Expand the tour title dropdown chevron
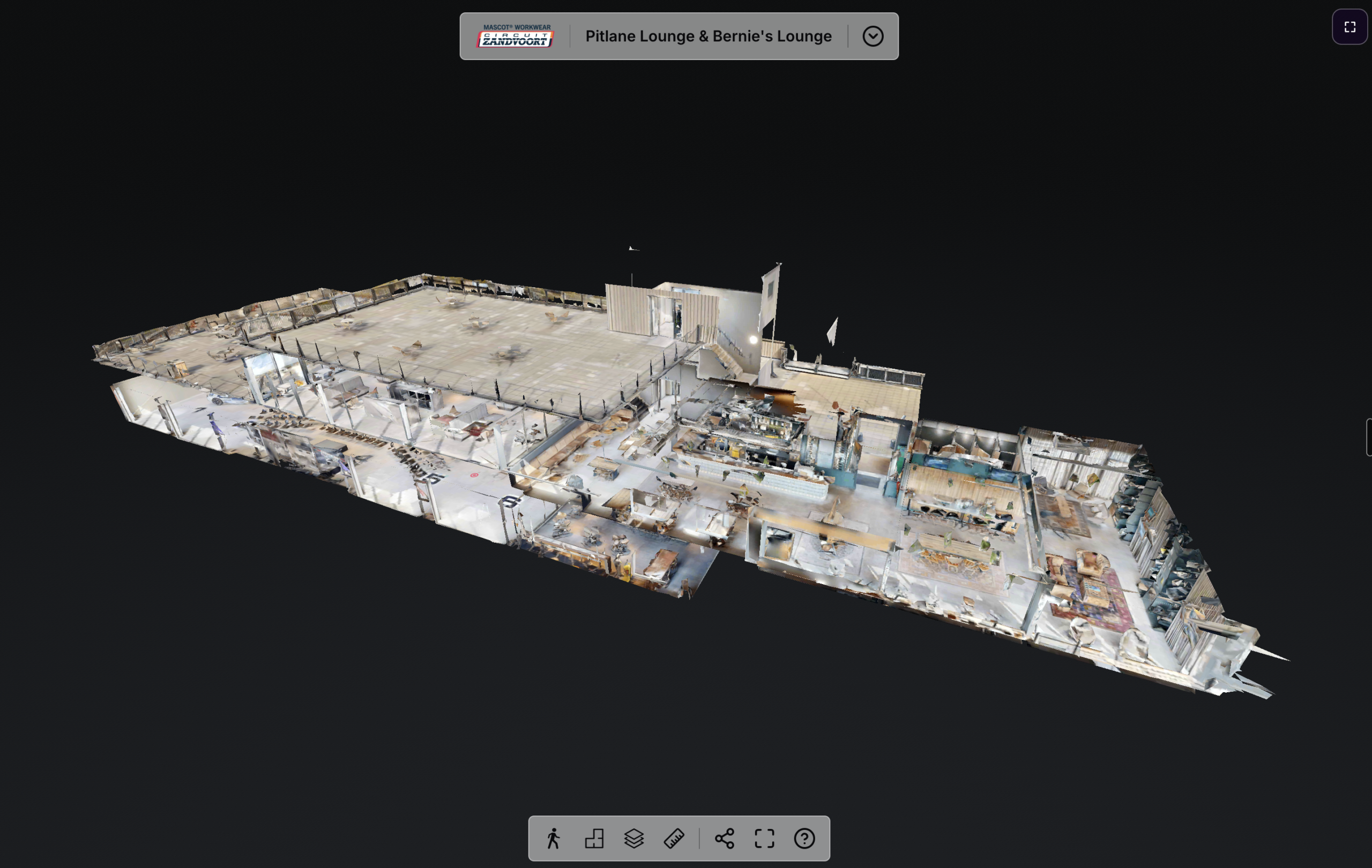The height and width of the screenshot is (868, 1372). [873, 36]
